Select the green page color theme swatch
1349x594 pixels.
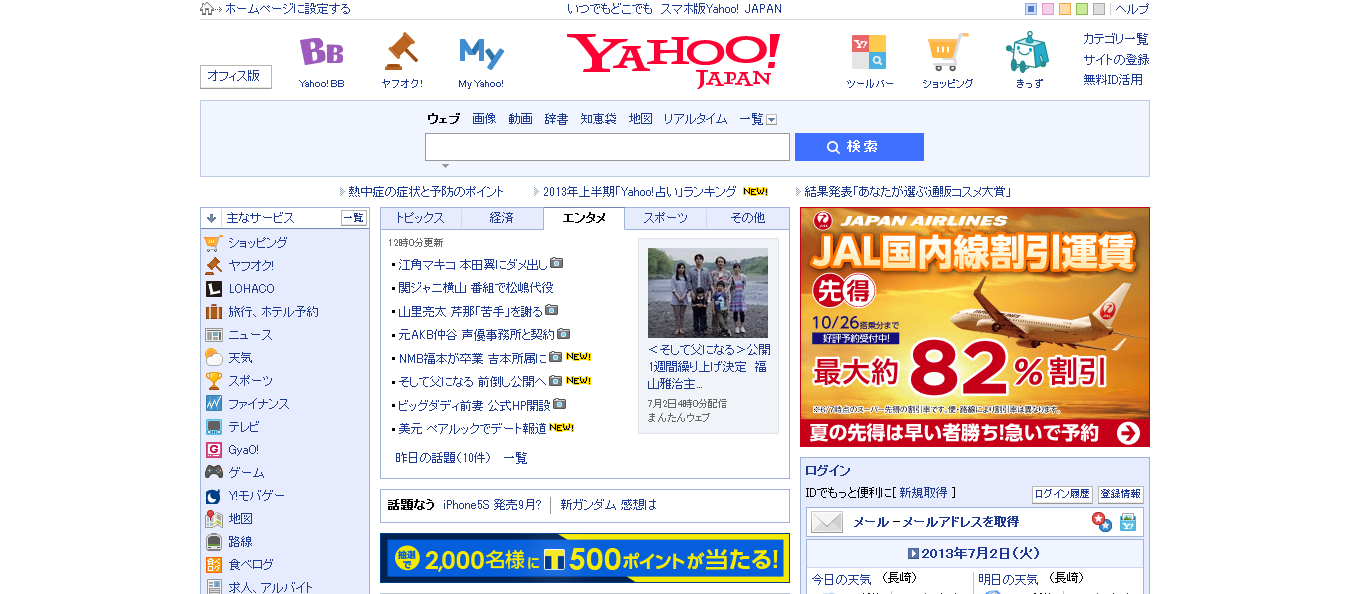pos(1082,9)
